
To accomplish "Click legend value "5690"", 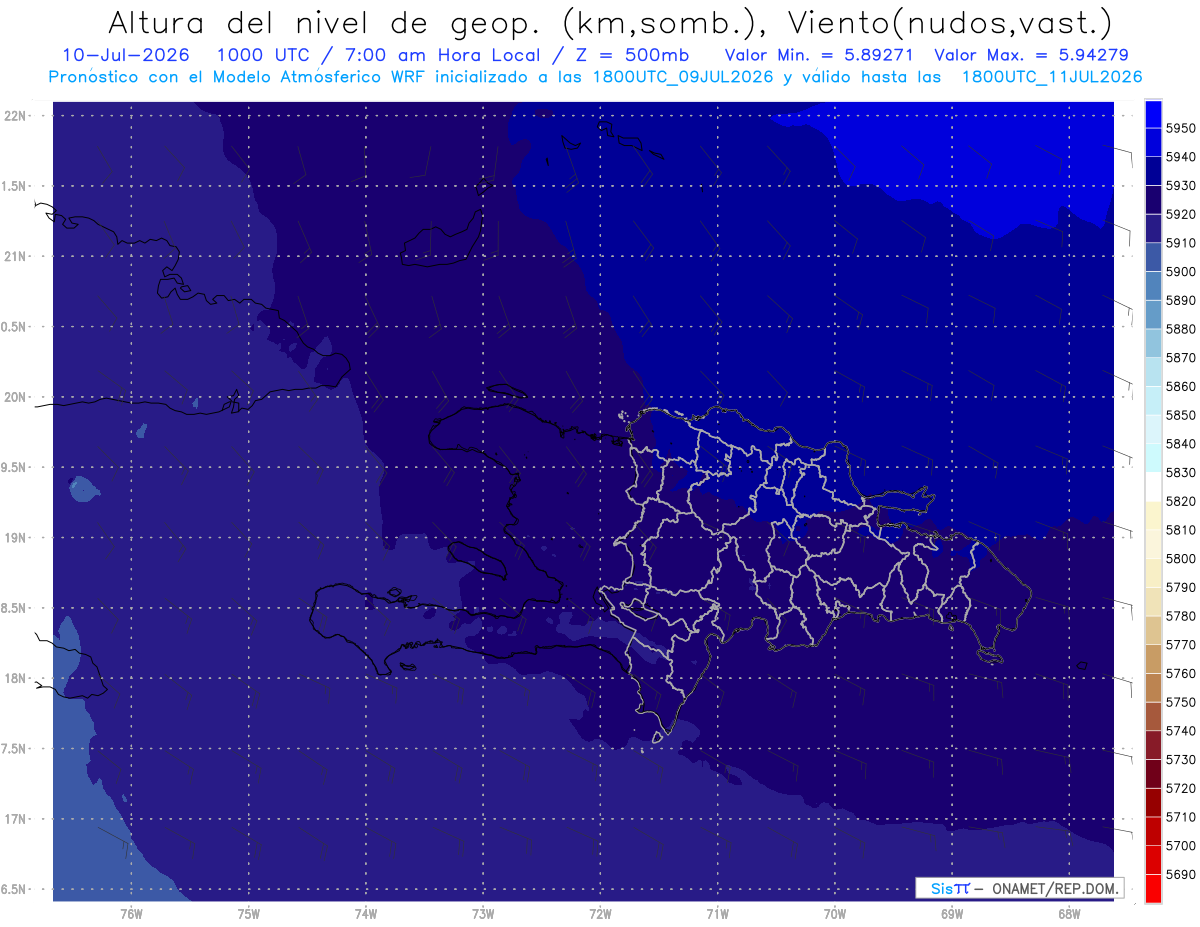I will point(1180,874).
